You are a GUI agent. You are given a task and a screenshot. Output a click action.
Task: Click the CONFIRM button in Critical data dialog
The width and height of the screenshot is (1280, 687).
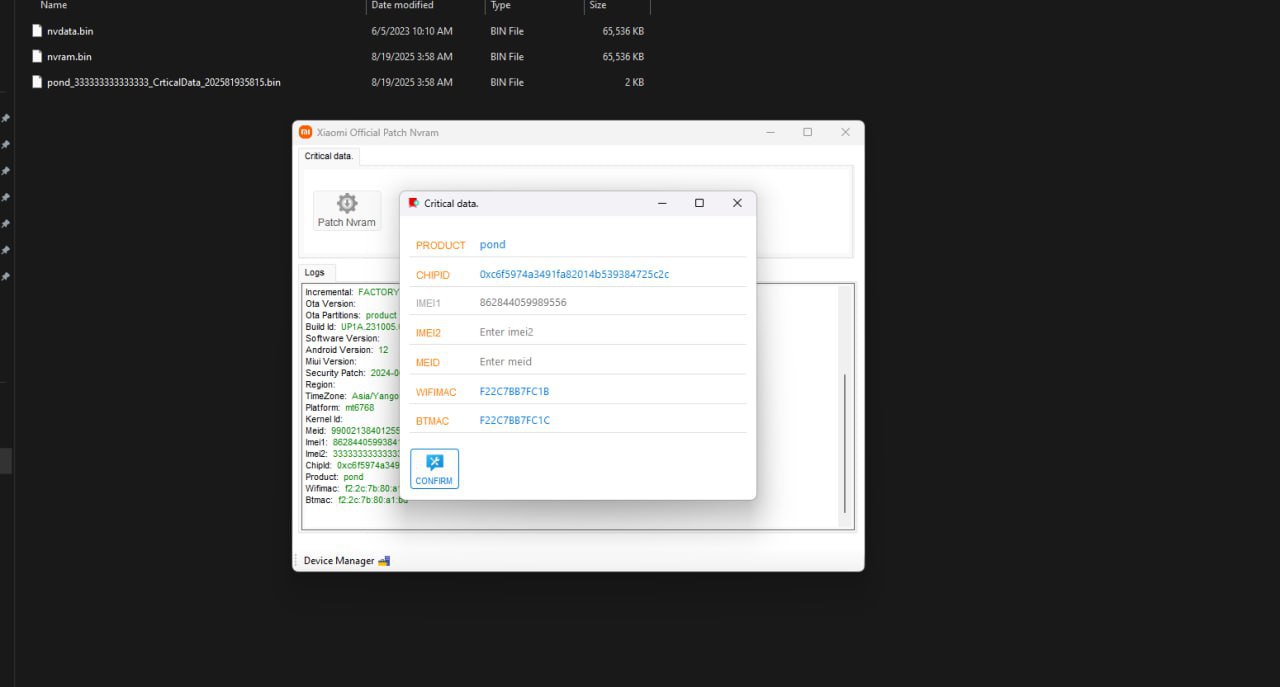pyautogui.click(x=434, y=469)
